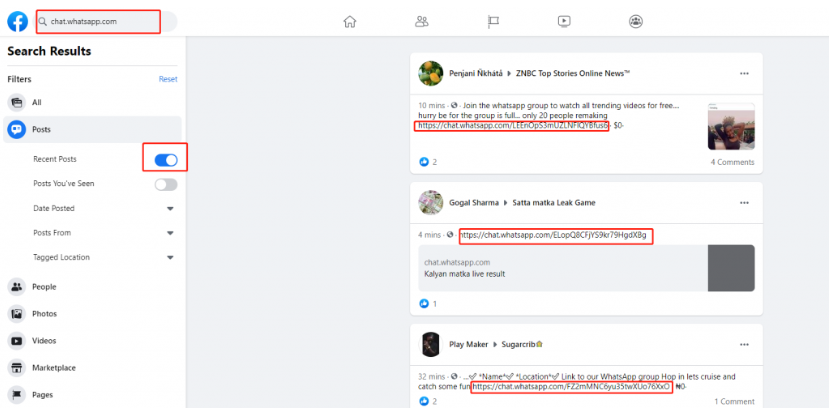Click like icon on Gogal Sharma's post
Image resolution: width=830 pixels, height=408 pixels.
(423, 304)
